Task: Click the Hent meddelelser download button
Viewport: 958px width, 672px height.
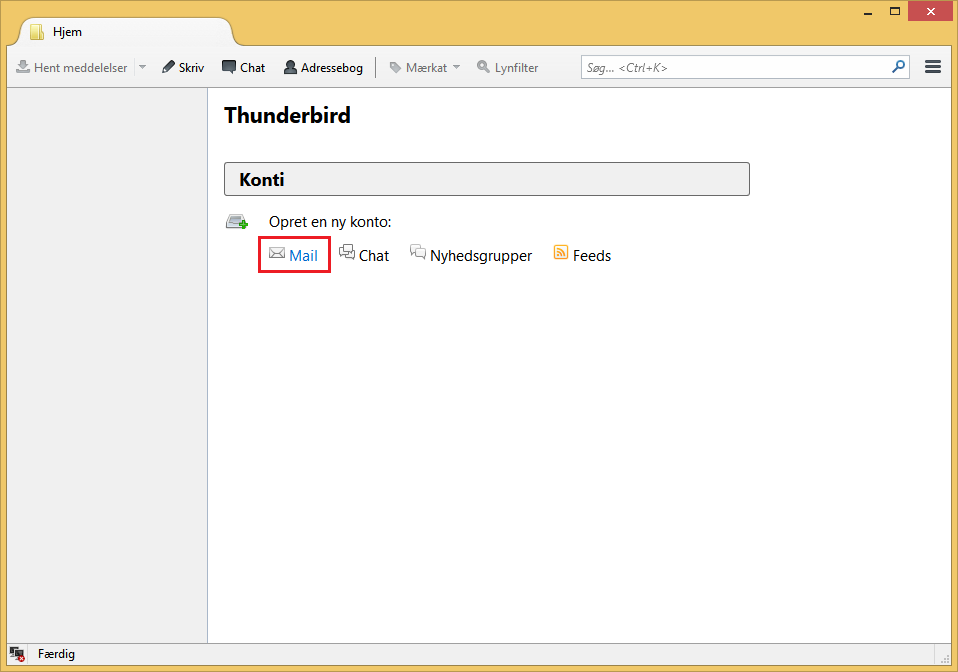Action: click(x=71, y=67)
